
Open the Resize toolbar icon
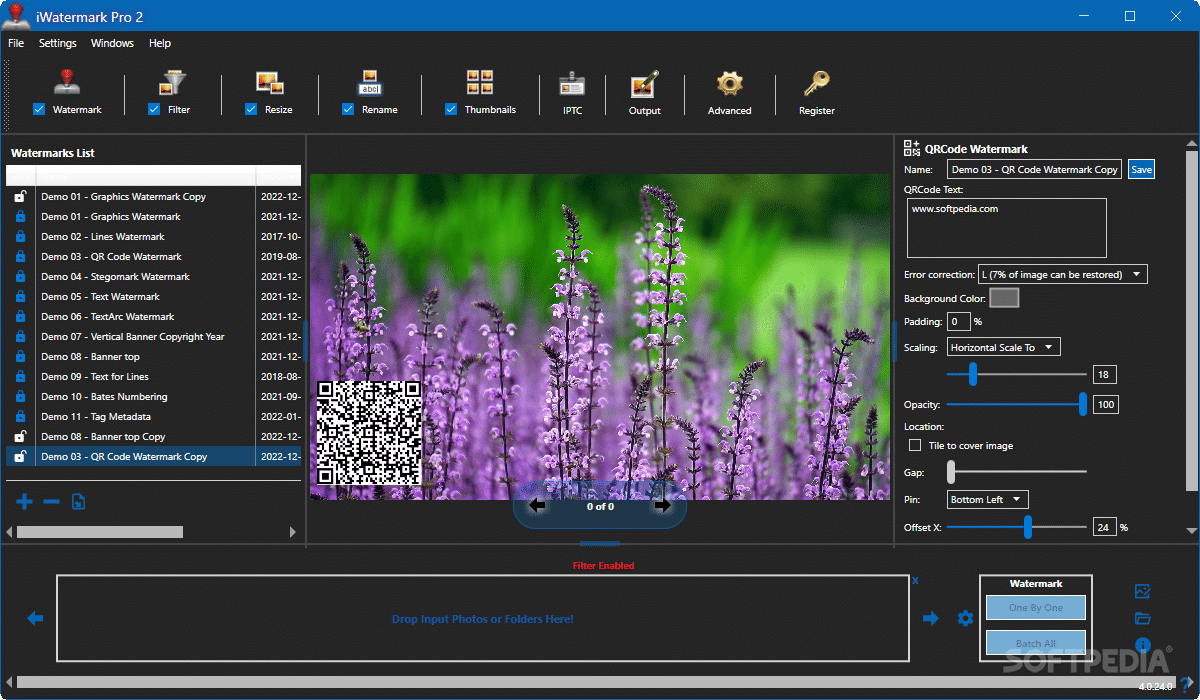[x=269, y=83]
